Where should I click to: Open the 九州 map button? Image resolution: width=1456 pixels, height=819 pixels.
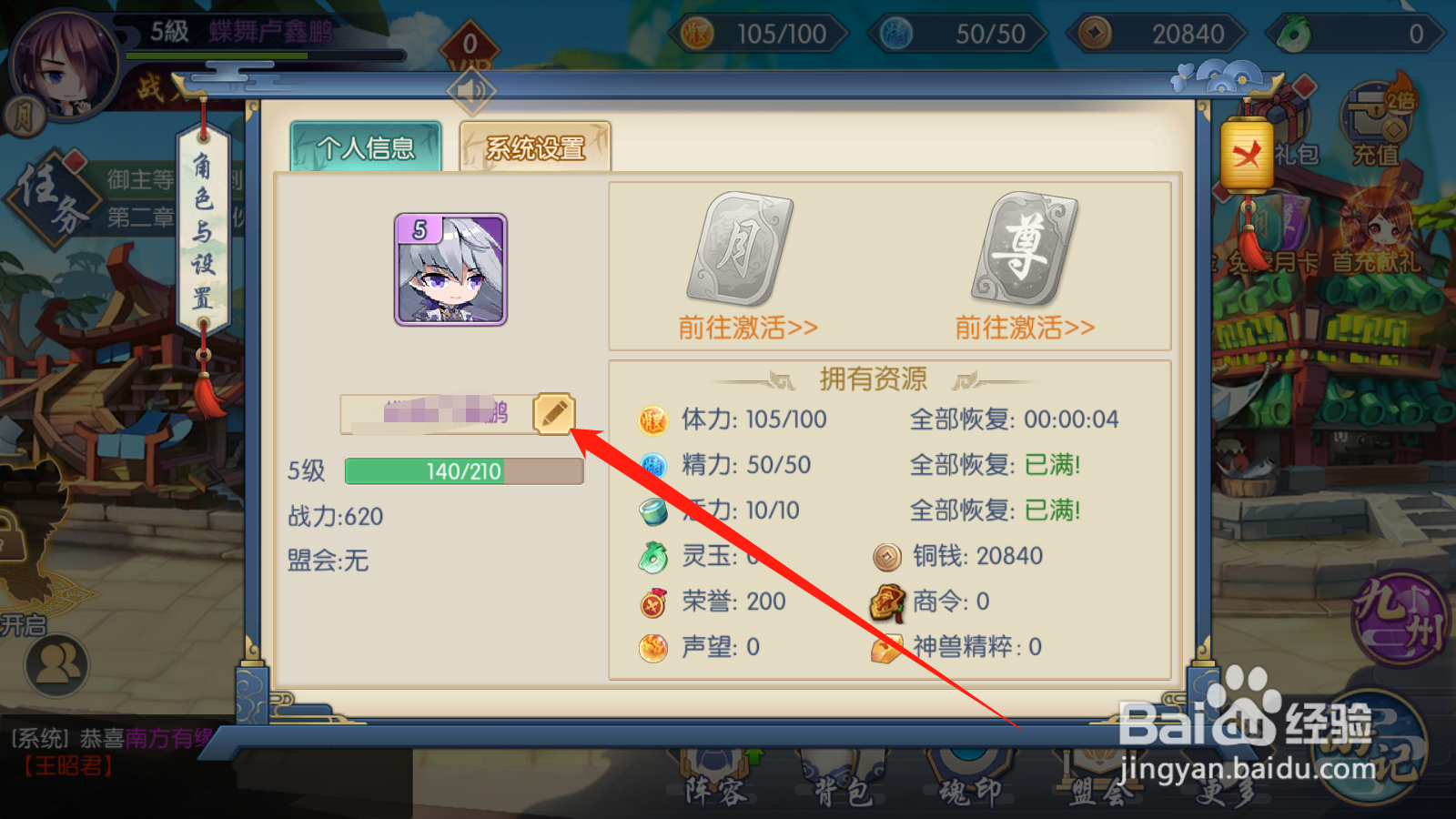1400,618
